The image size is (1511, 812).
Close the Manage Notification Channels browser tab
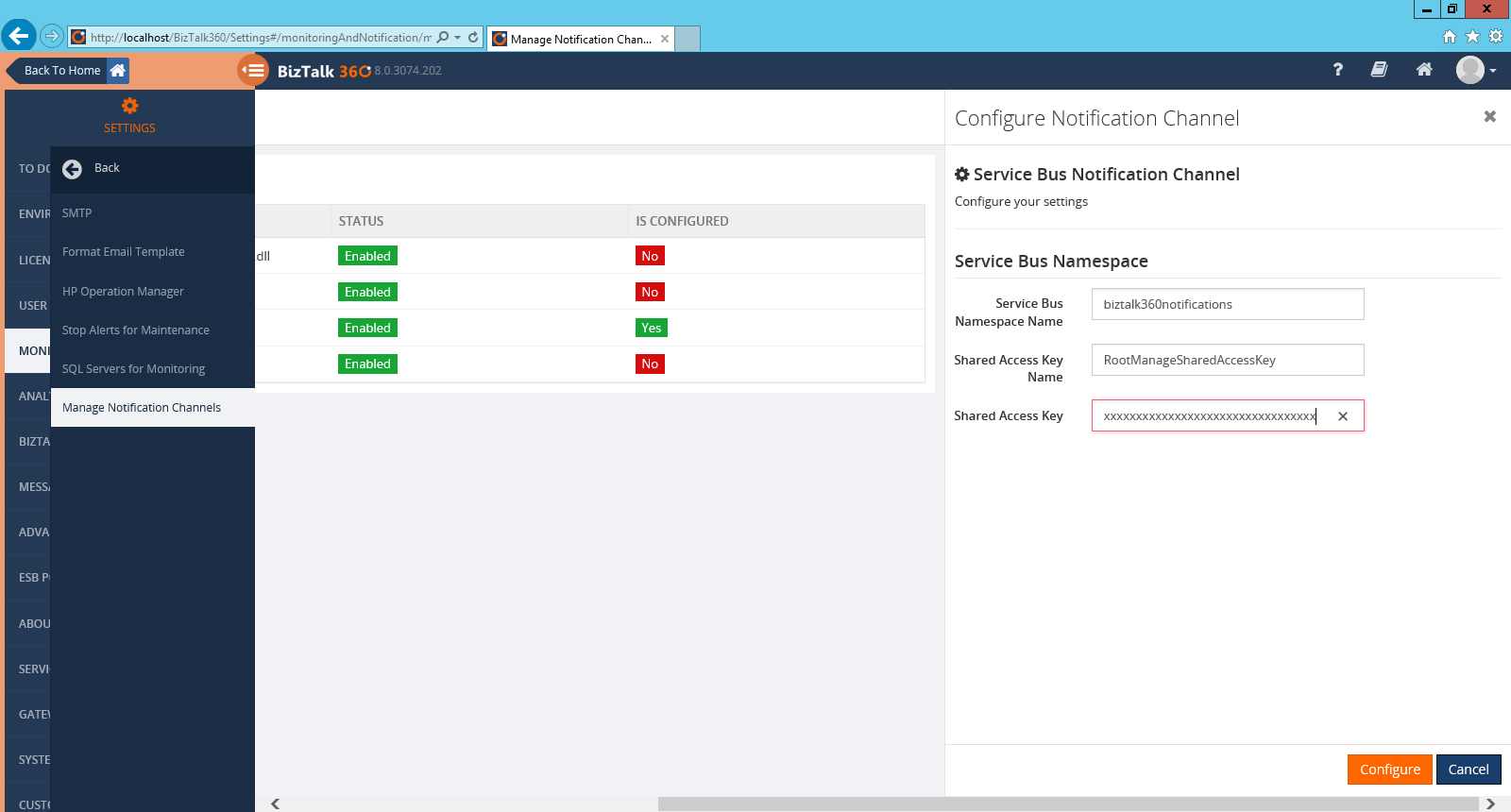click(x=665, y=39)
